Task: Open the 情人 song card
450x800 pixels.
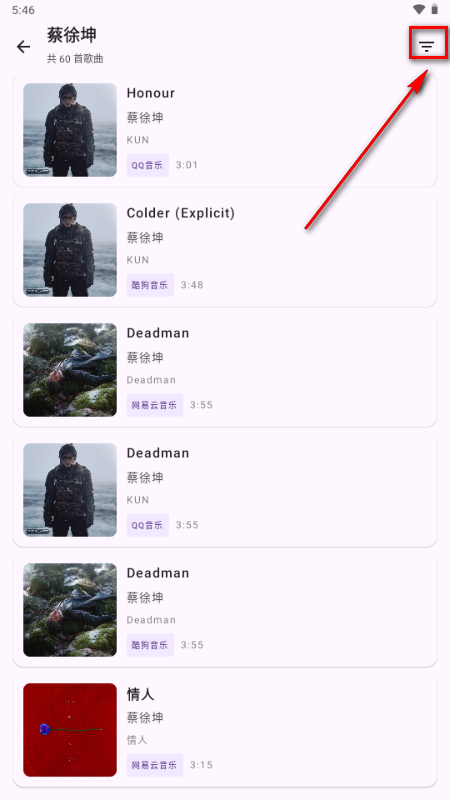Action: click(225, 730)
